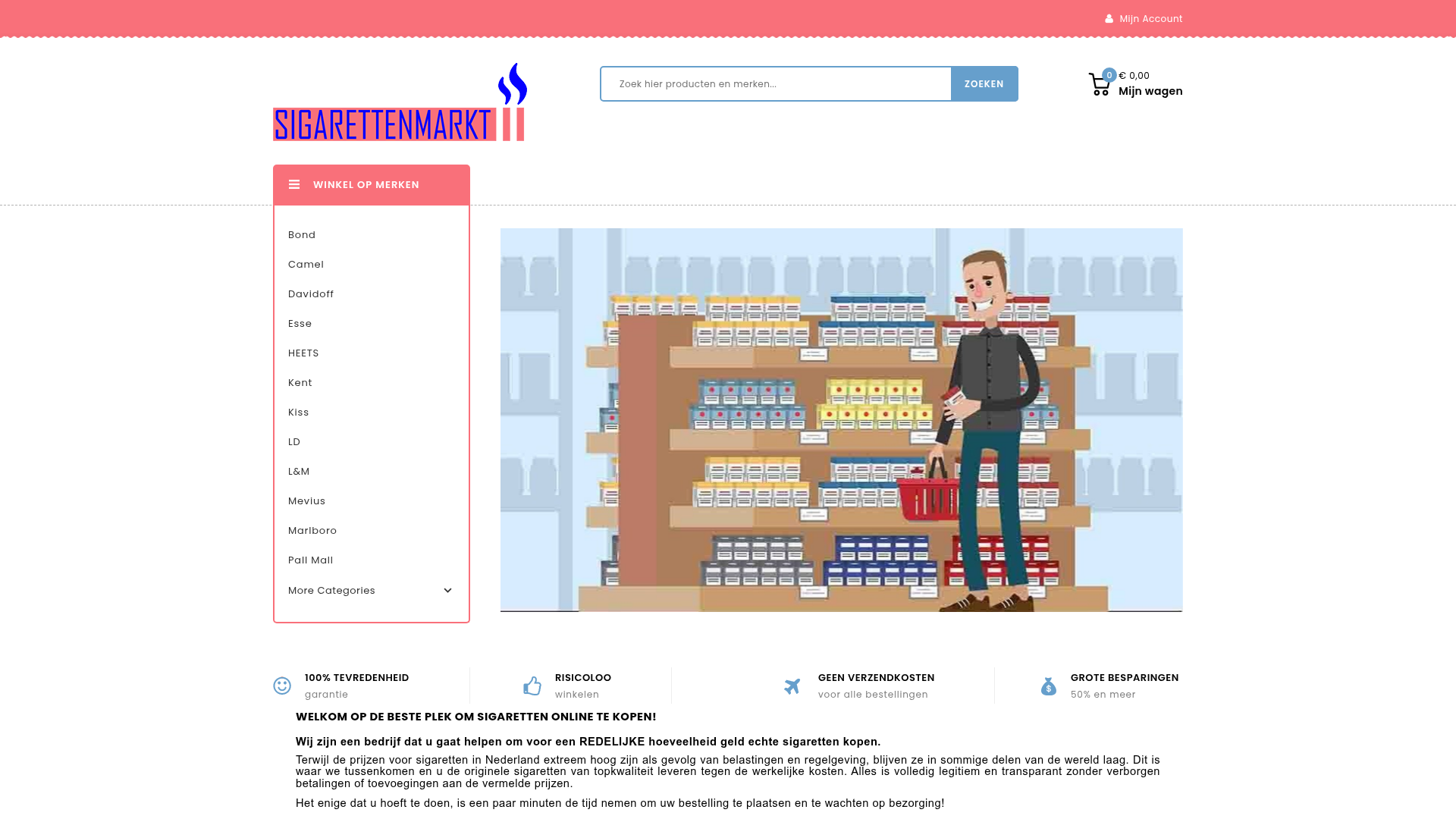This screenshot has width=1456, height=819.
Task: Click the cart item count badge
Action: point(1109,75)
